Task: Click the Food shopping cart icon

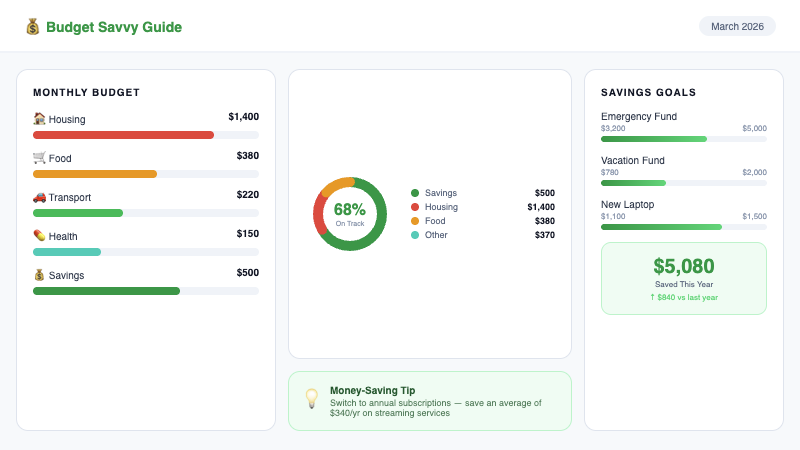Action: tap(39, 157)
